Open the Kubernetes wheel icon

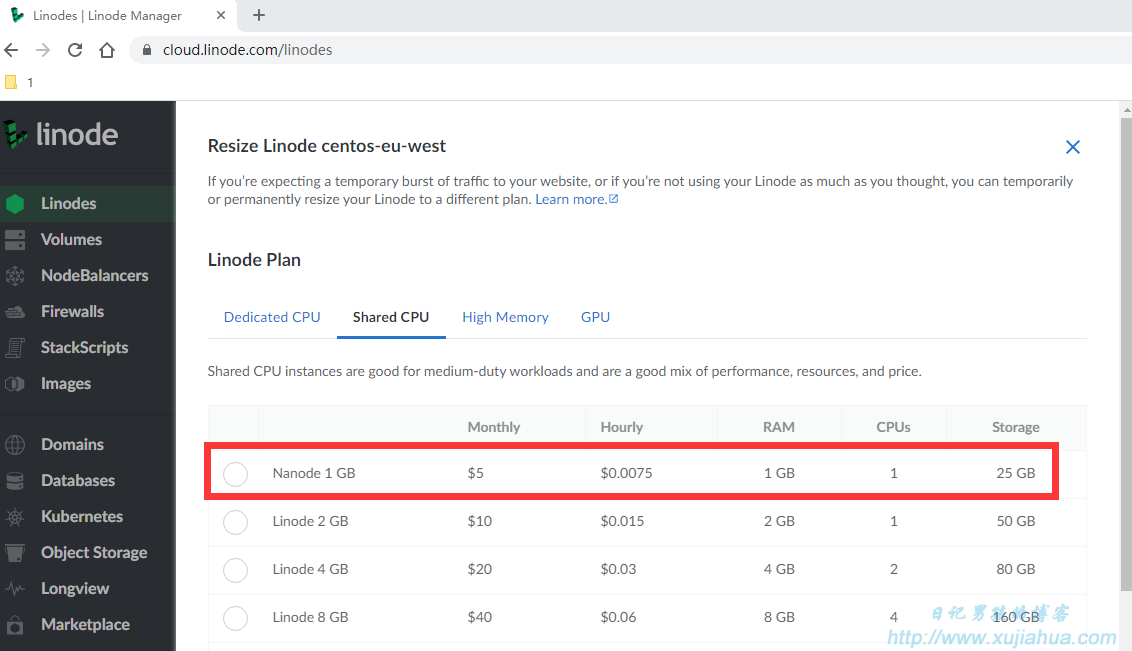14,517
